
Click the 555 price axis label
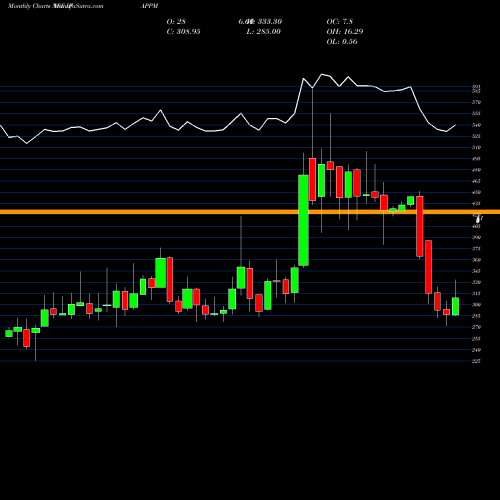[x=476, y=113]
